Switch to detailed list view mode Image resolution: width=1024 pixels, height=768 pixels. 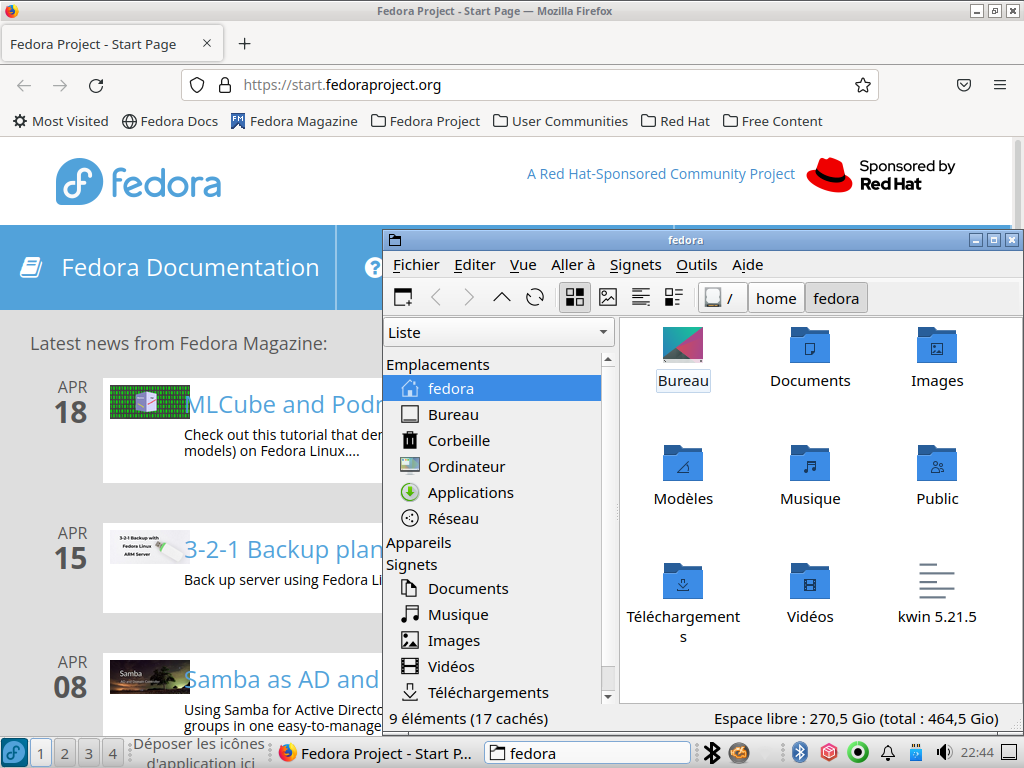[673, 298]
